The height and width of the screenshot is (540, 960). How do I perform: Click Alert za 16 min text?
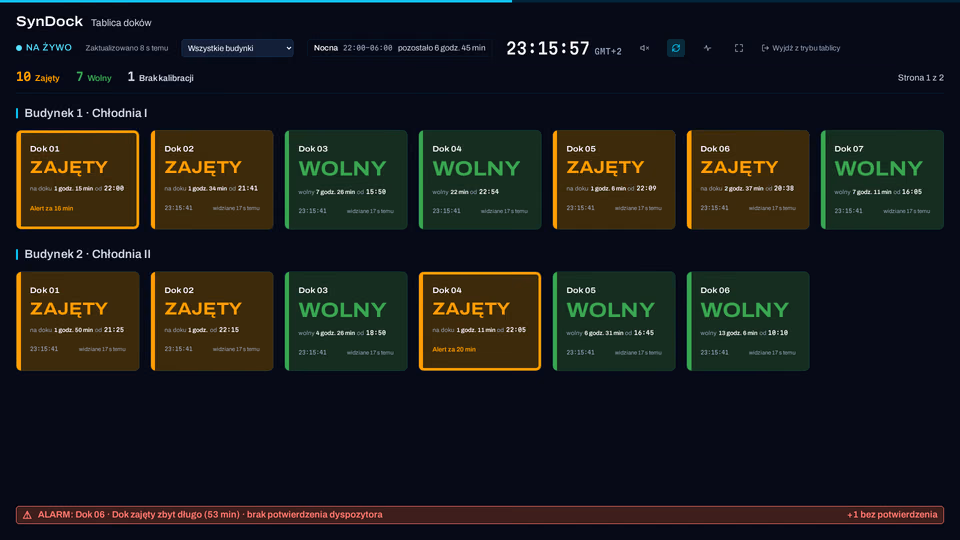[51, 208]
